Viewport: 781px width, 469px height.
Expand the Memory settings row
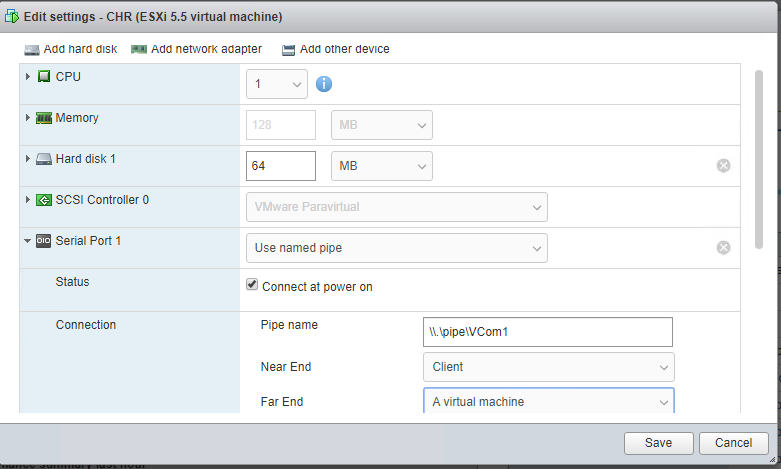coord(28,118)
